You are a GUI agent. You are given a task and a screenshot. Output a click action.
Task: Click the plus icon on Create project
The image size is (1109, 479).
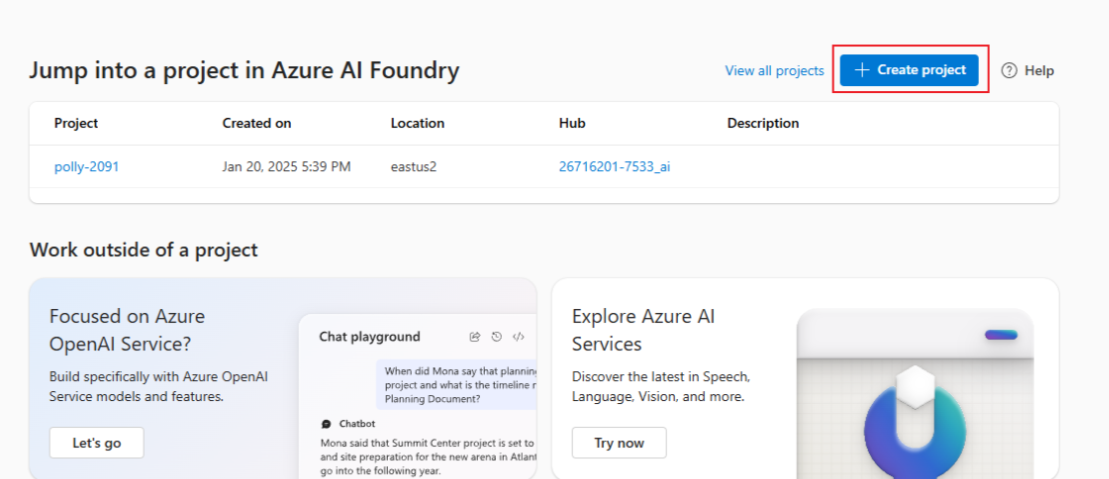point(861,70)
